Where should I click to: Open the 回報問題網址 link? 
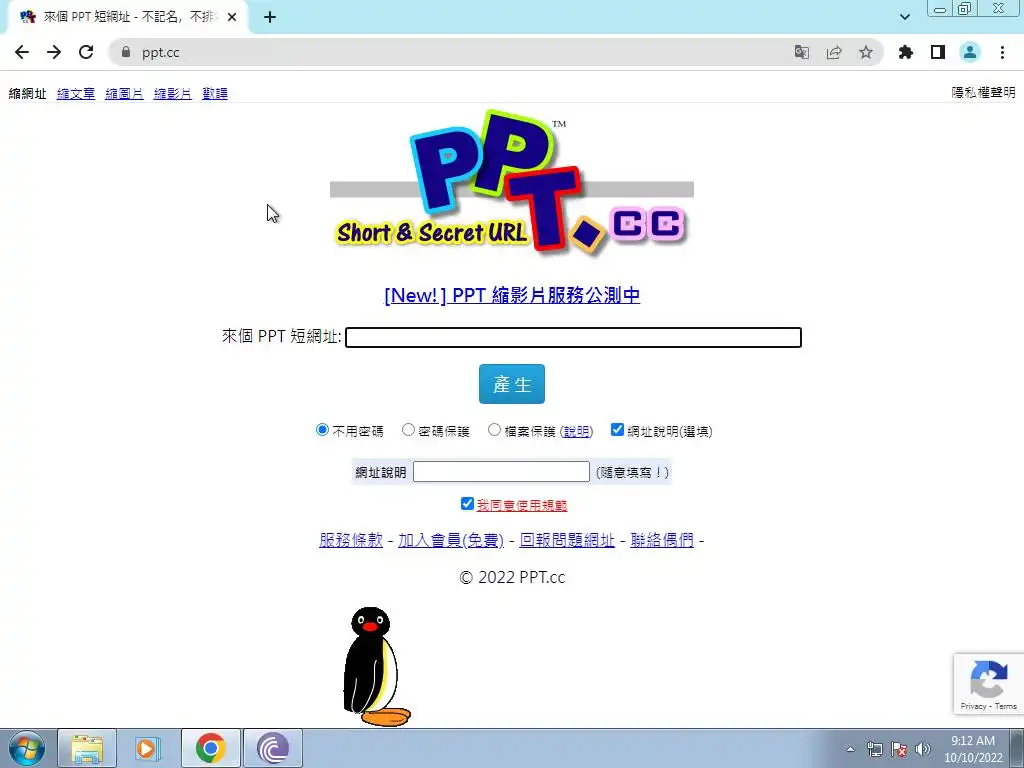[567, 540]
